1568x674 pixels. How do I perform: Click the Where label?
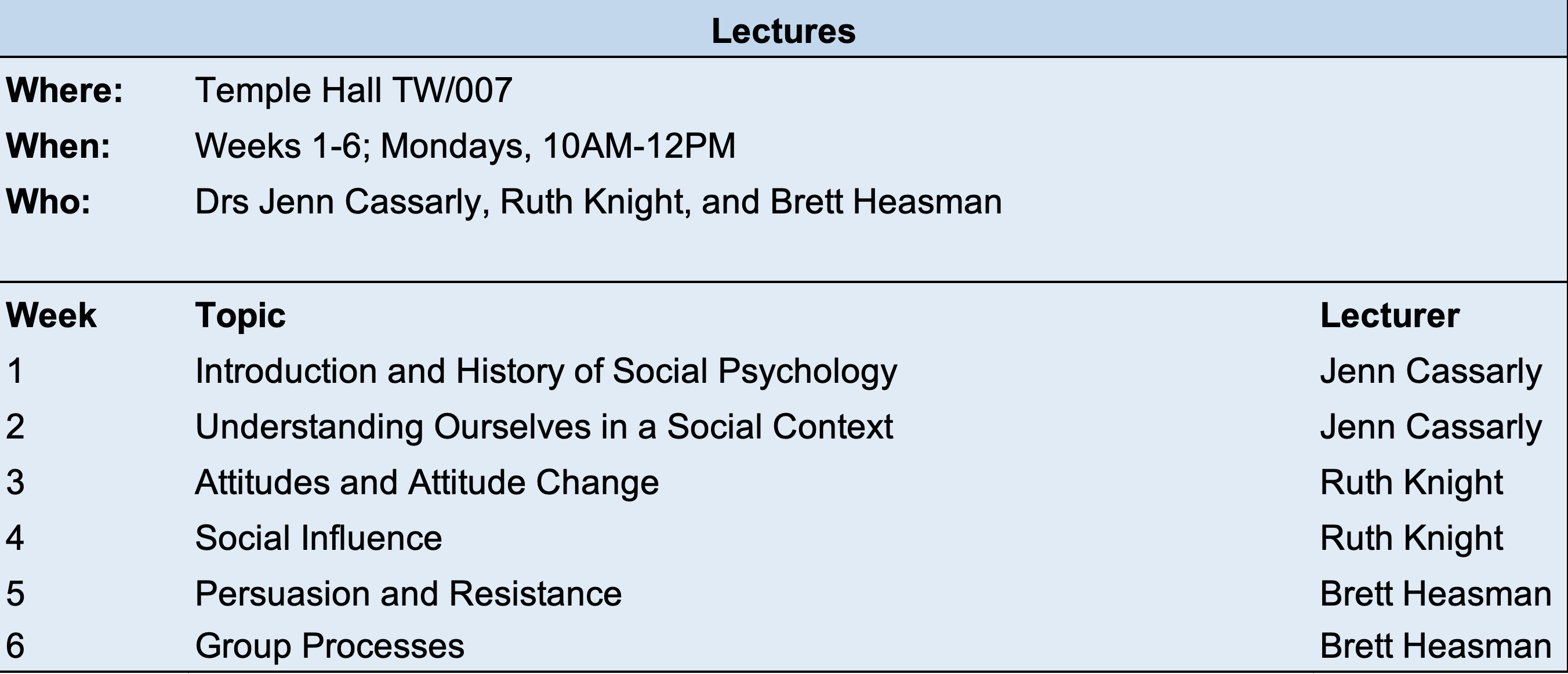click(x=64, y=90)
